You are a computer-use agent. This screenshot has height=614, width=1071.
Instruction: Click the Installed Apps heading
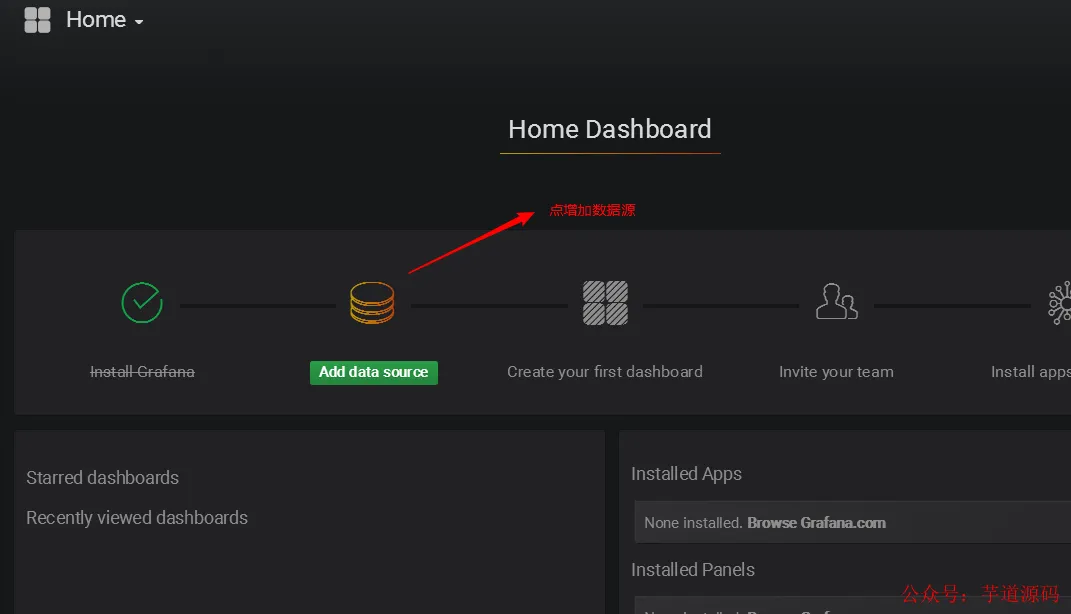686,474
